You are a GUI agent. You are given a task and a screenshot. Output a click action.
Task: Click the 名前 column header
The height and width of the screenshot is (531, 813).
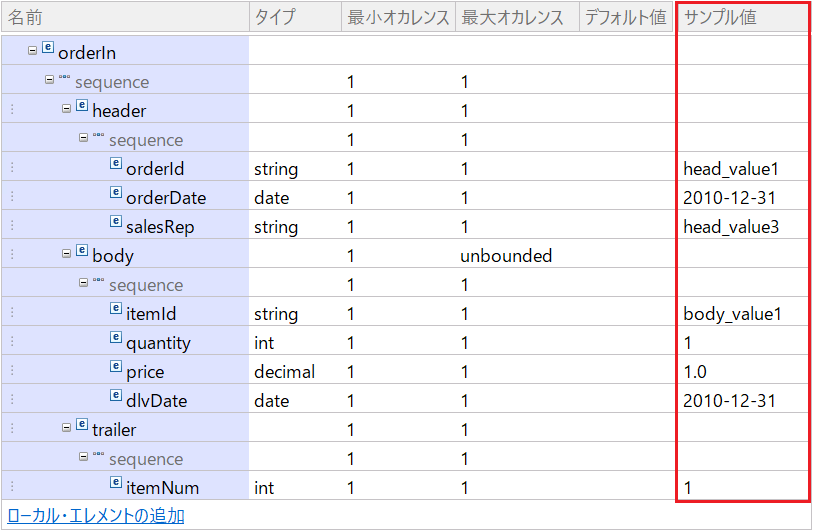coord(125,17)
